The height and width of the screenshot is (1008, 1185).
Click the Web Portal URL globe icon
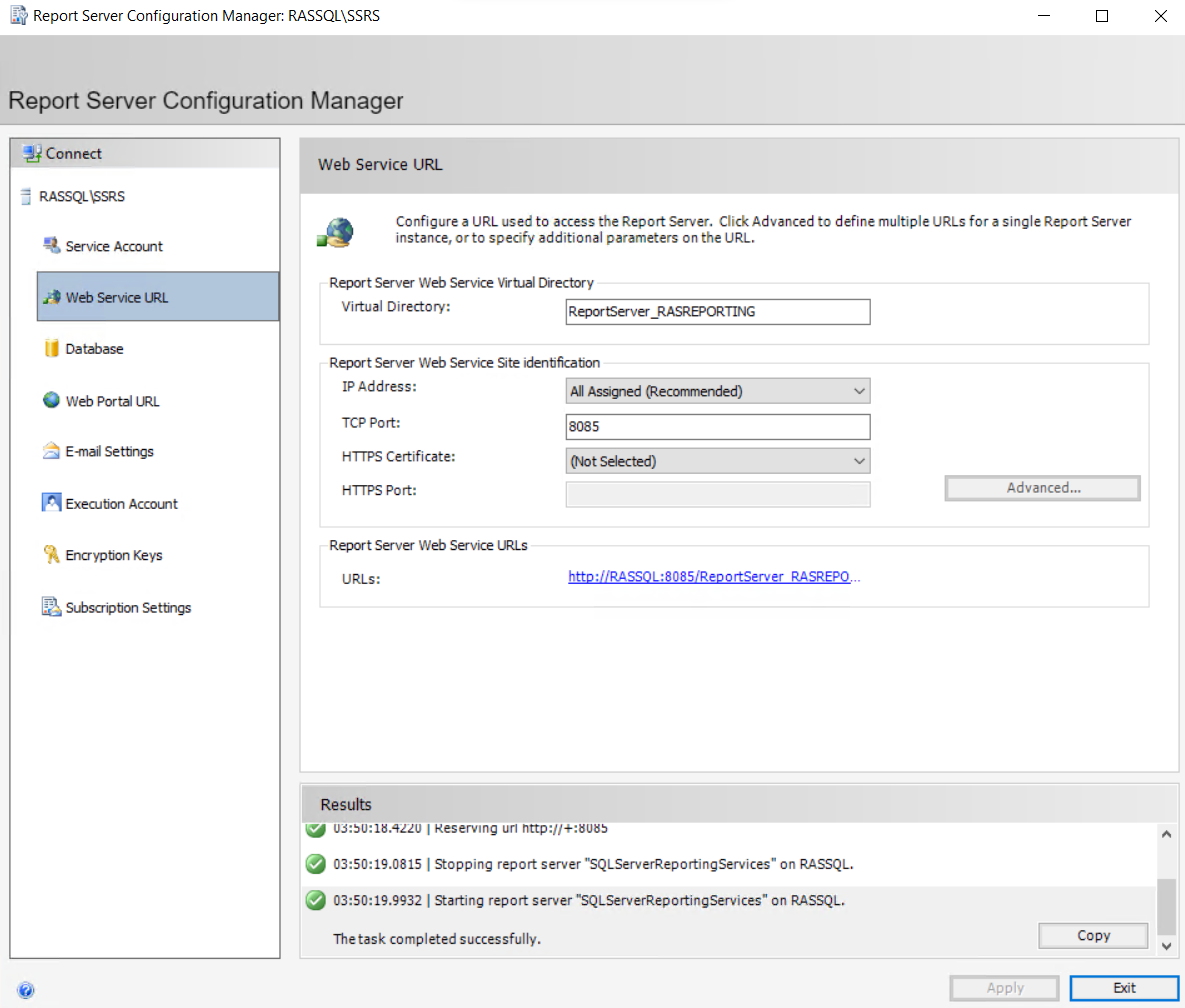(52, 400)
